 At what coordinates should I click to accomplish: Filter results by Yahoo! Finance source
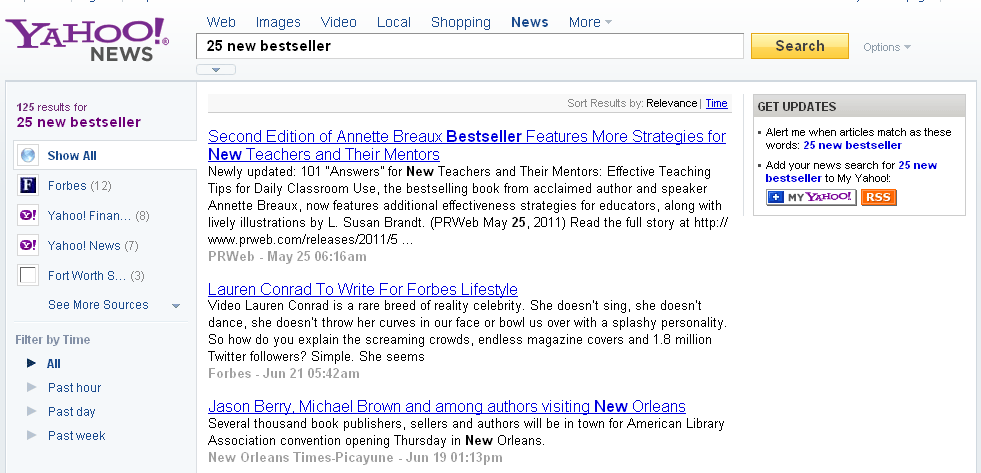pyautogui.click(x=99, y=216)
